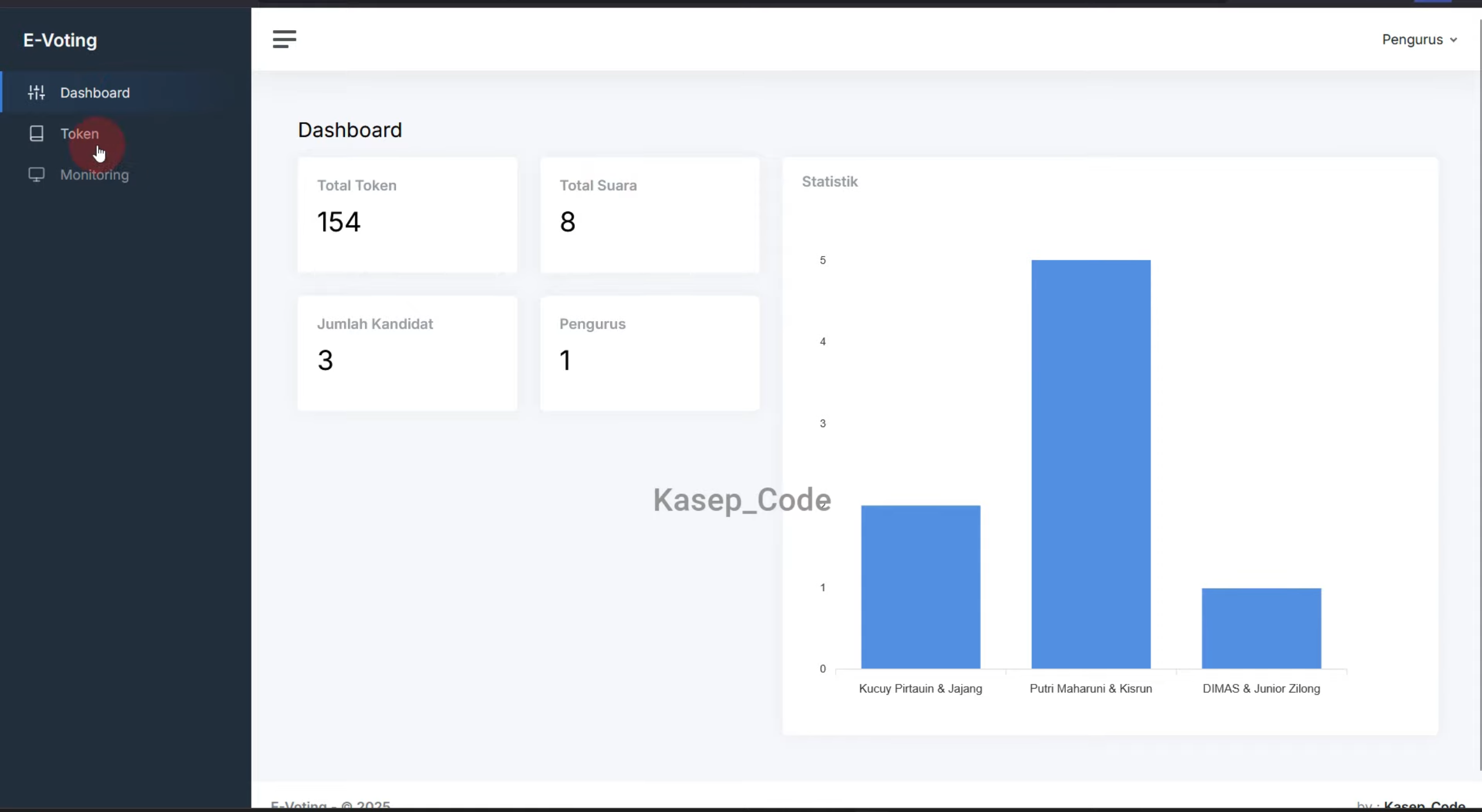Click the Pengurus count card
The width and height of the screenshot is (1482, 812).
point(649,353)
